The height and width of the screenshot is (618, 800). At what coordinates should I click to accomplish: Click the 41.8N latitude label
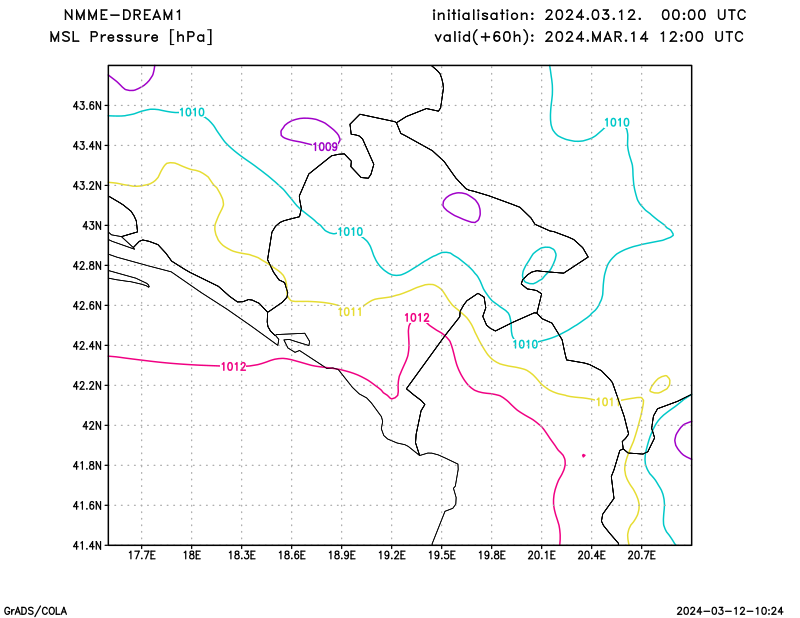click(87, 465)
